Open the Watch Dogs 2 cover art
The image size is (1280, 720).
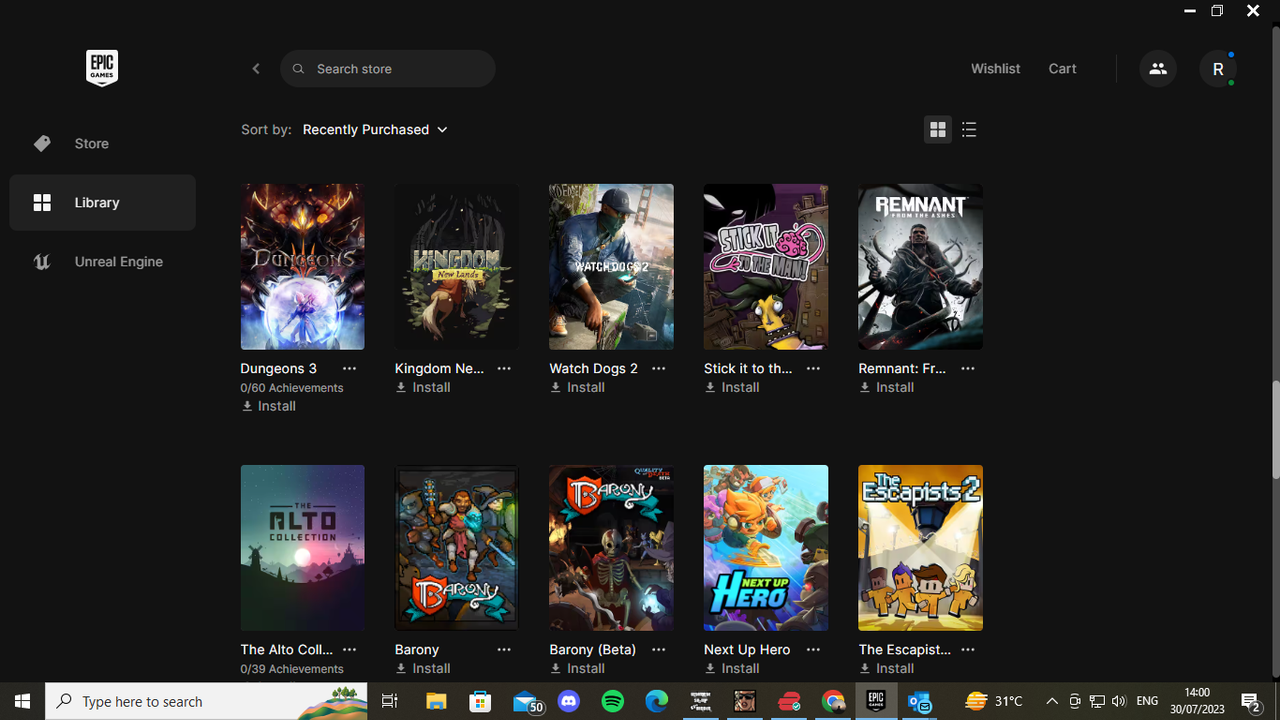click(x=611, y=267)
